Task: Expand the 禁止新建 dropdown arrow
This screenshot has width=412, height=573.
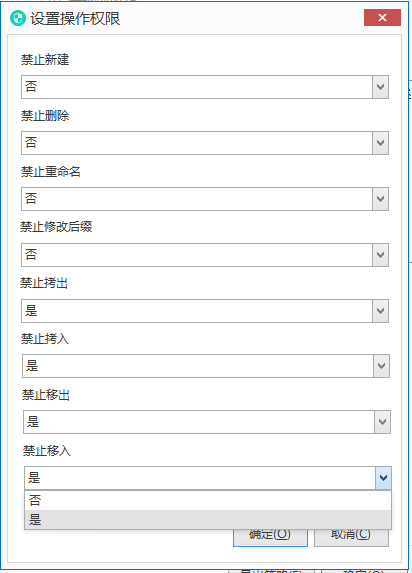Action: pyautogui.click(x=380, y=87)
